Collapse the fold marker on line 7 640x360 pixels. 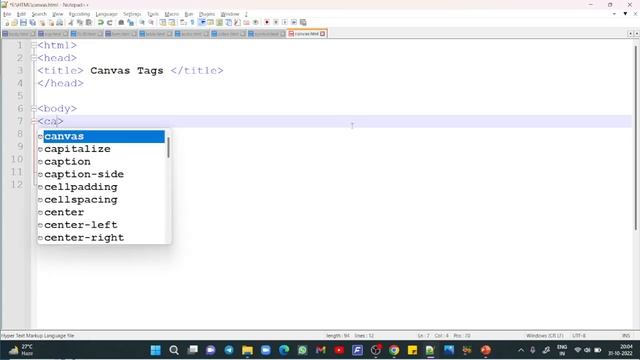click(34, 121)
